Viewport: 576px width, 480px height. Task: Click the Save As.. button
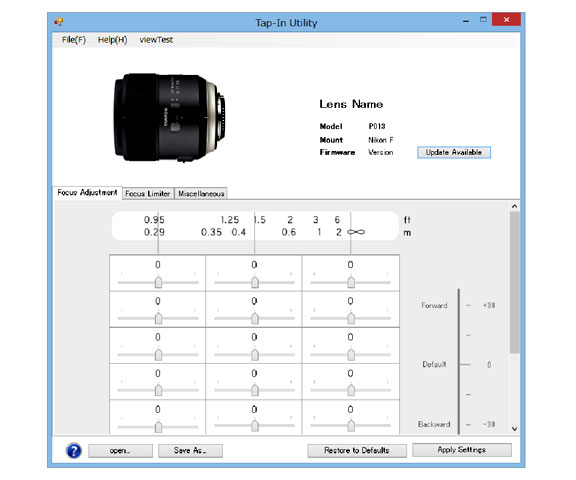190,450
